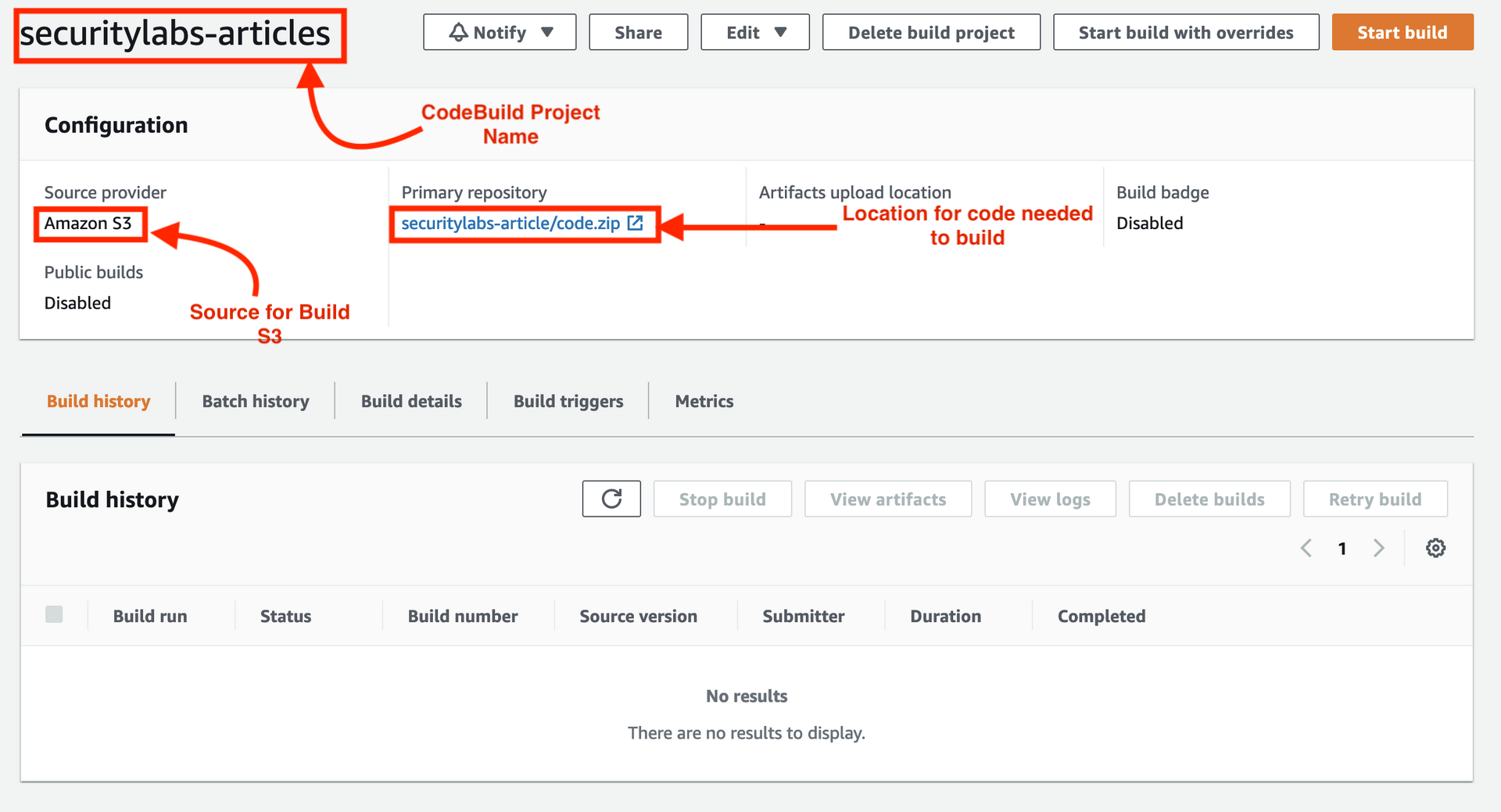Switch to the Batch history tab
Screen dimensions: 1501x812
[x=256, y=401]
